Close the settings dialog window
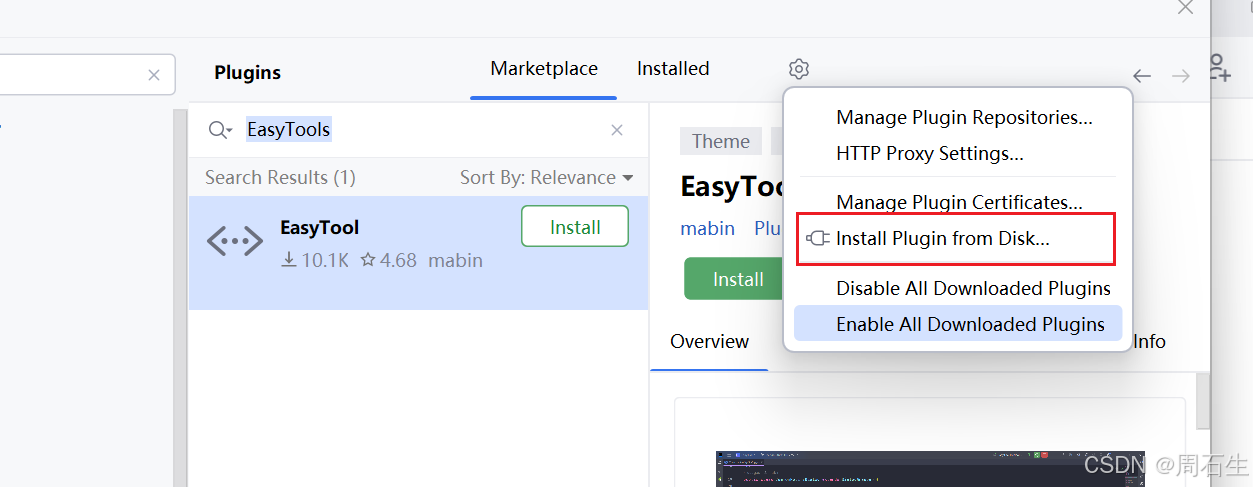This screenshot has width=1253, height=487. point(1185,8)
